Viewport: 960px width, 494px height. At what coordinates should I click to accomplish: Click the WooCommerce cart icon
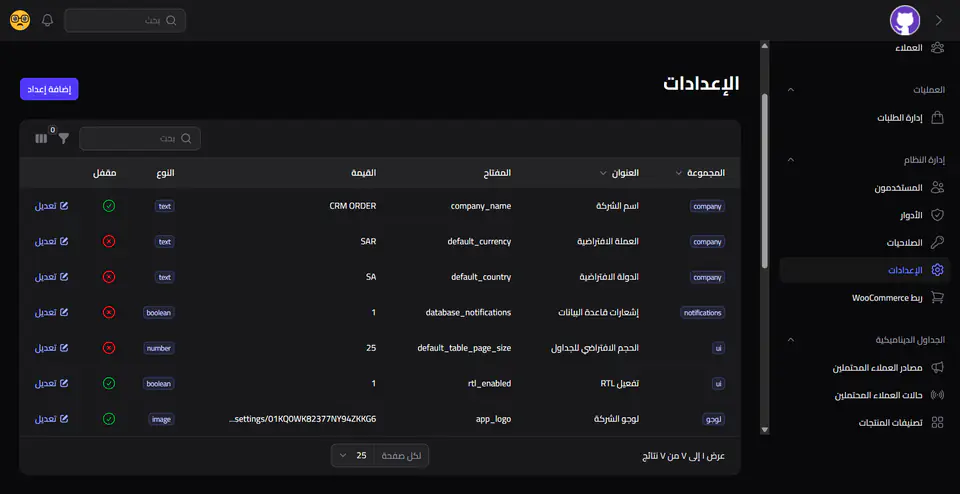[937, 298]
